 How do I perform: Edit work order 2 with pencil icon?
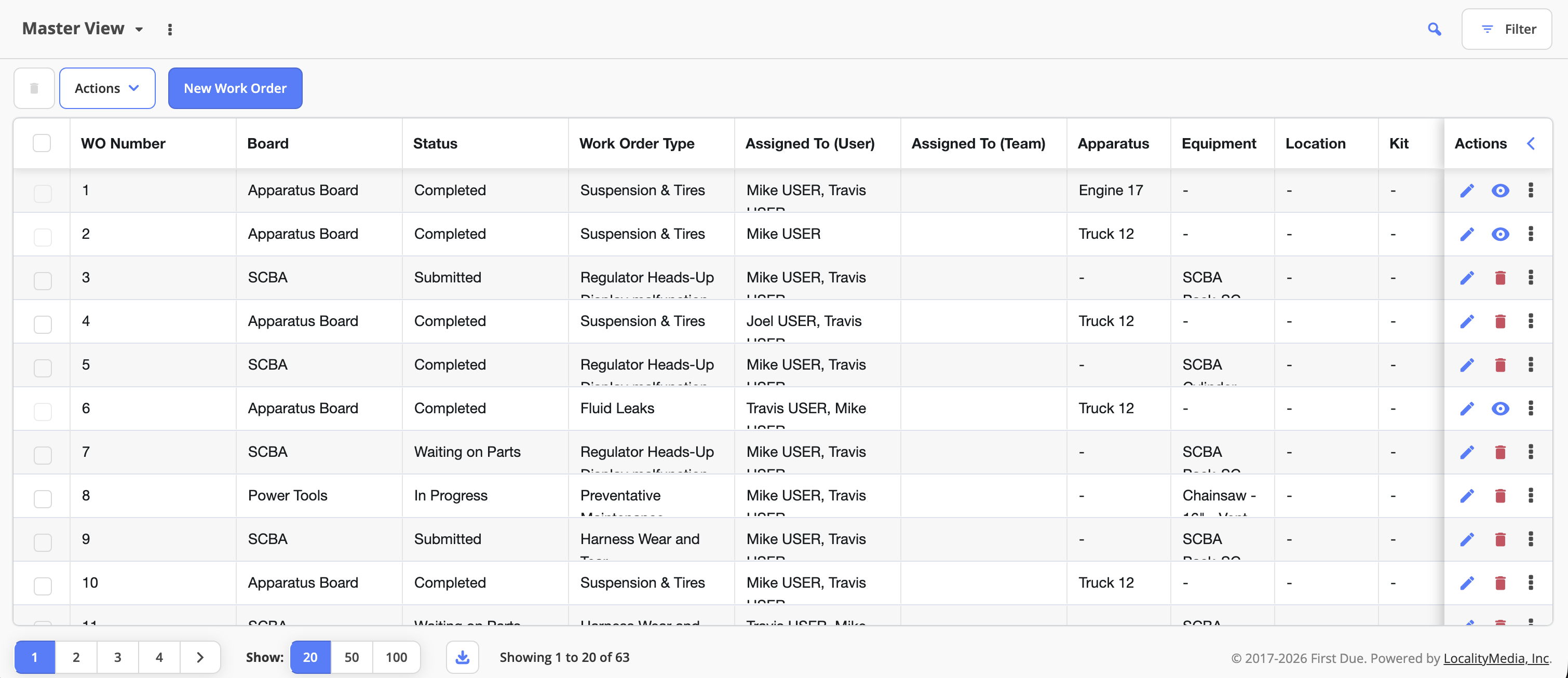point(1467,234)
